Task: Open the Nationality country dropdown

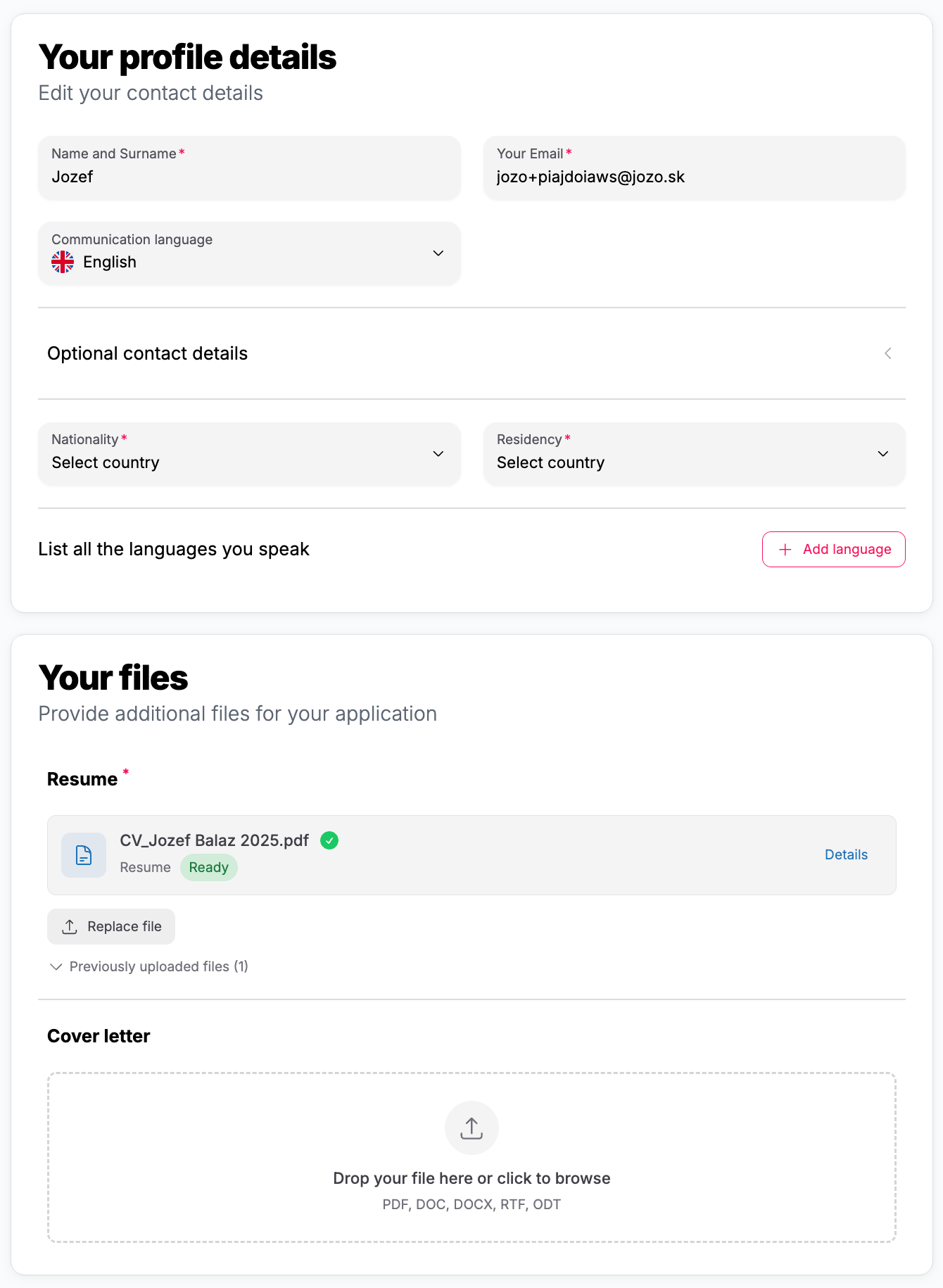Action: (249, 454)
